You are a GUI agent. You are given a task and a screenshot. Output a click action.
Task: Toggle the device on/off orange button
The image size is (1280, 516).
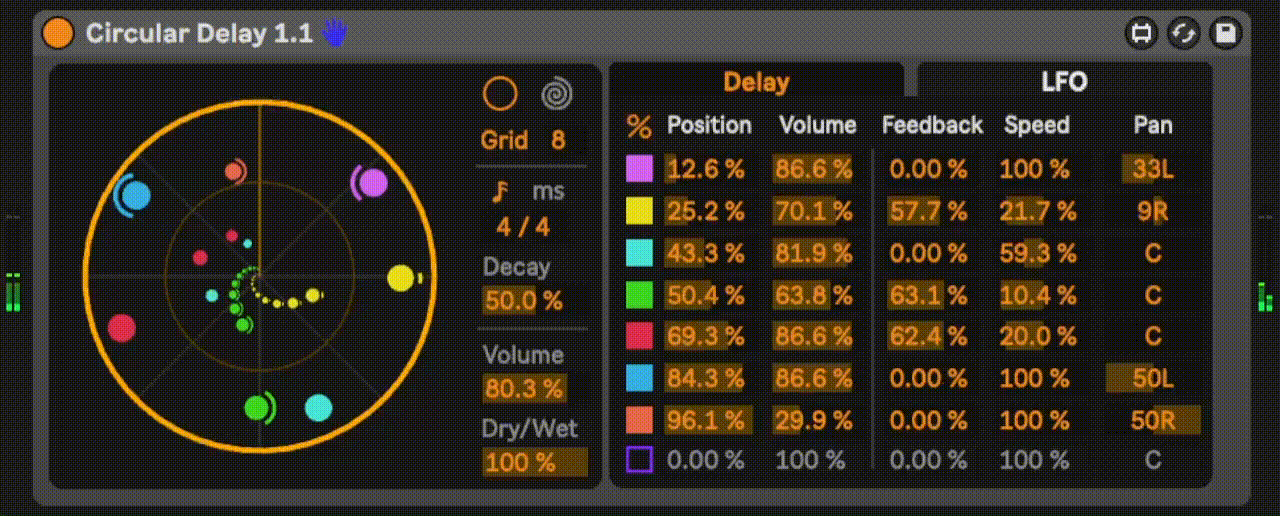(x=58, y=33)
